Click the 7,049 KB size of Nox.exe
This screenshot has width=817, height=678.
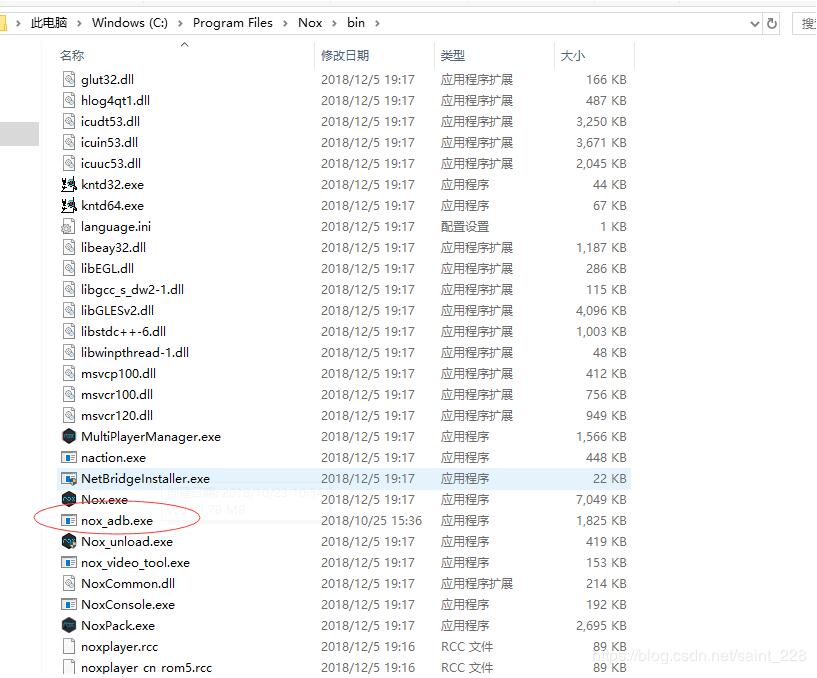pyautogui.click(x=601, y=499)
